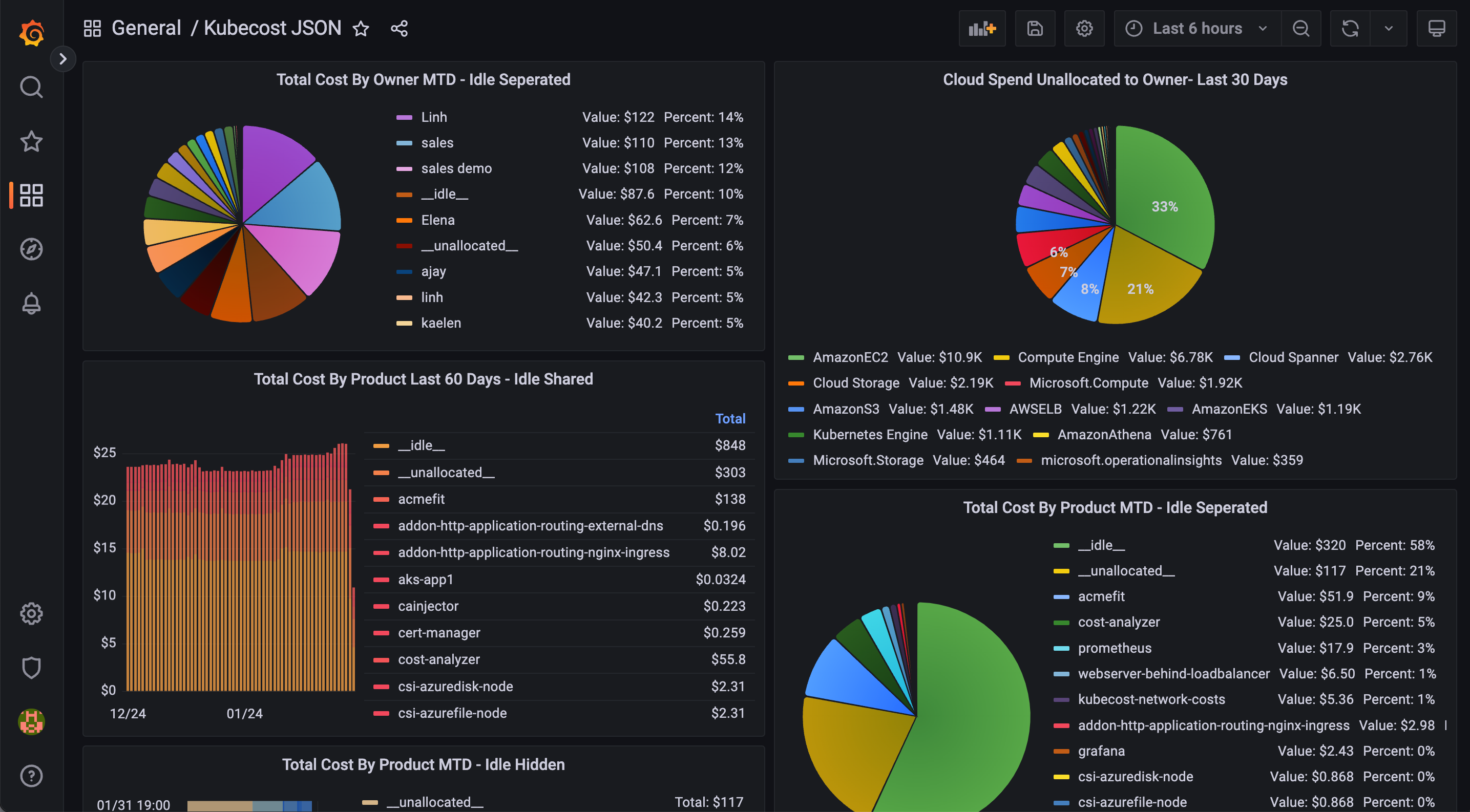This screenshot has height=812, width=1470.
Task: Star the Kubecost JSON dashboard
Action: 361,28
